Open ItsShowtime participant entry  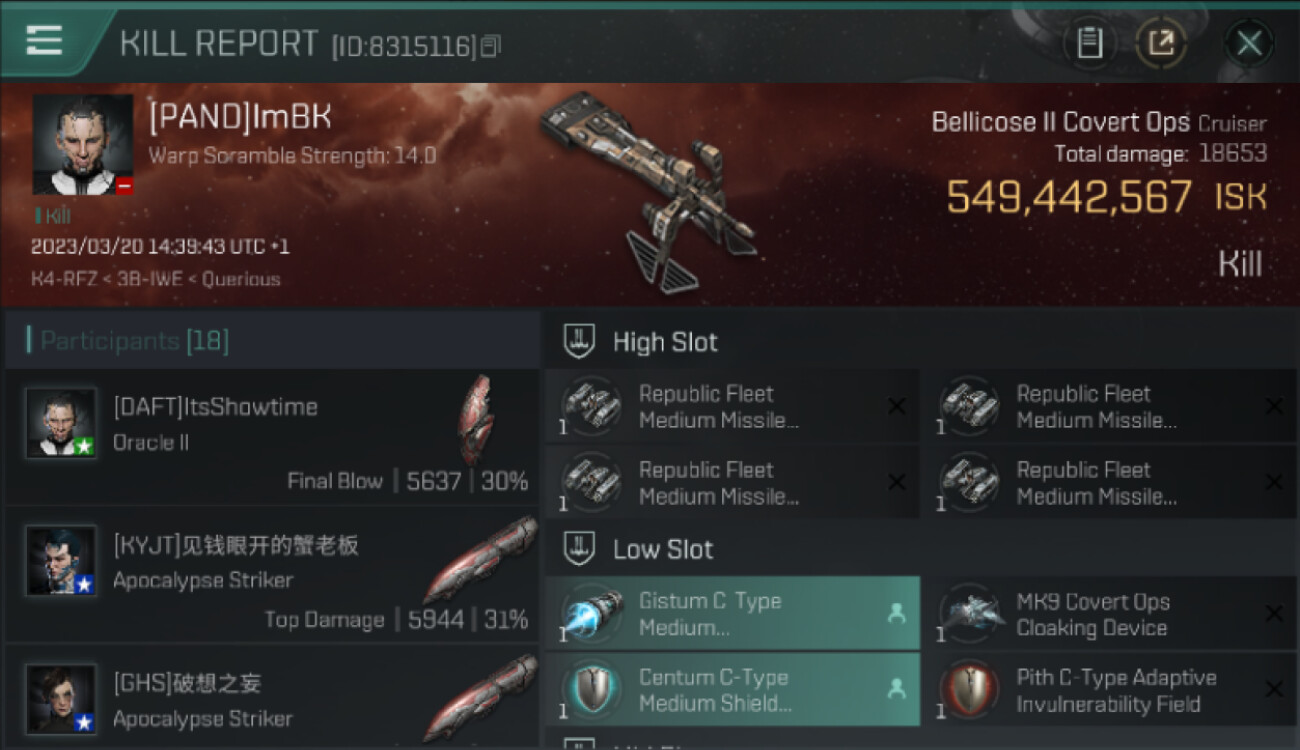272,437
